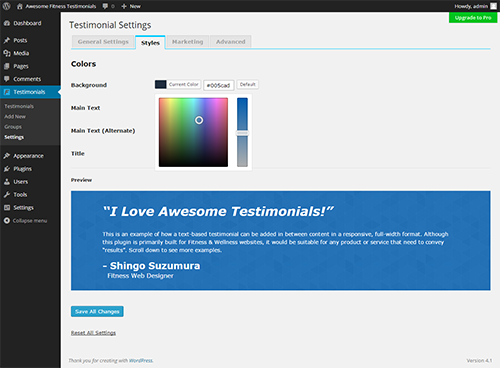The image size is (500, 368).
Task: Click the Users person icon
Action: pos(7,182)
